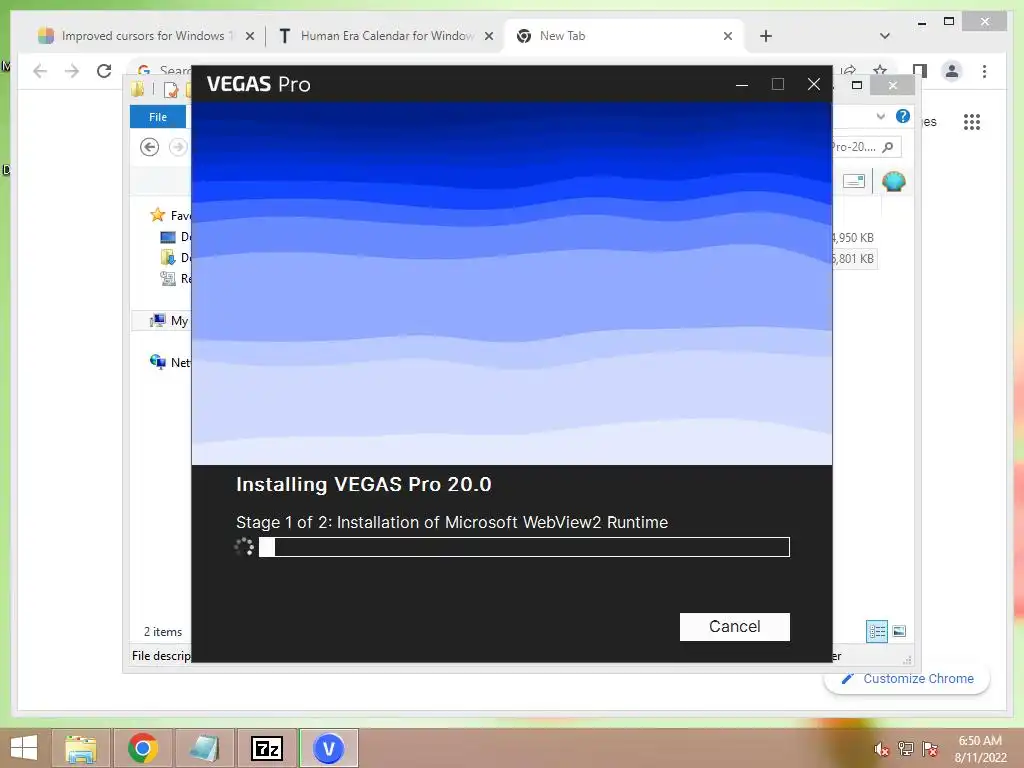Open Google apps grid
Image resolution: width=1024 pixels, height=768 pixels.
point(972,121)
